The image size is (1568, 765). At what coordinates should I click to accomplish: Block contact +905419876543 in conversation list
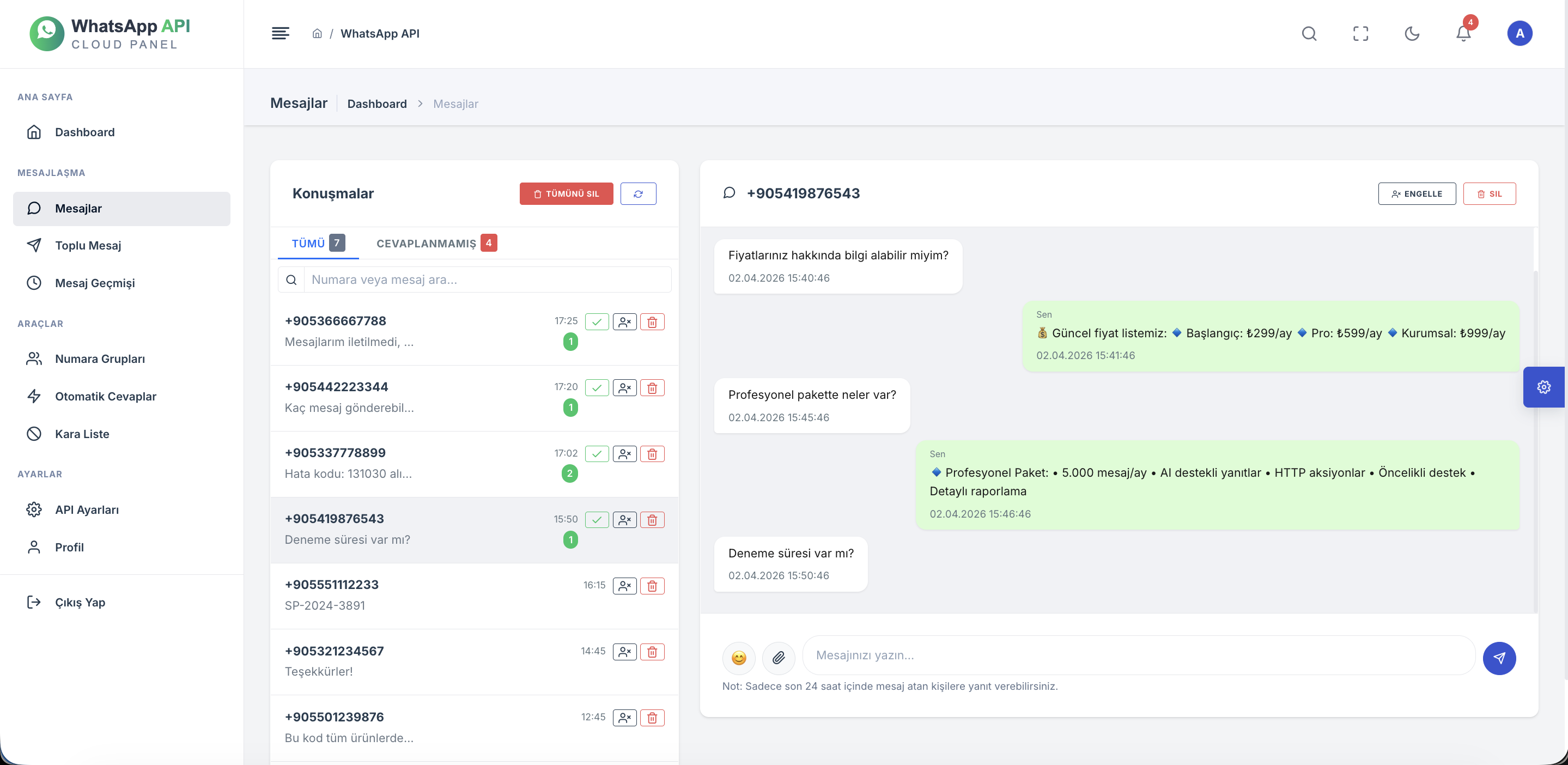[x=624, y=520]
